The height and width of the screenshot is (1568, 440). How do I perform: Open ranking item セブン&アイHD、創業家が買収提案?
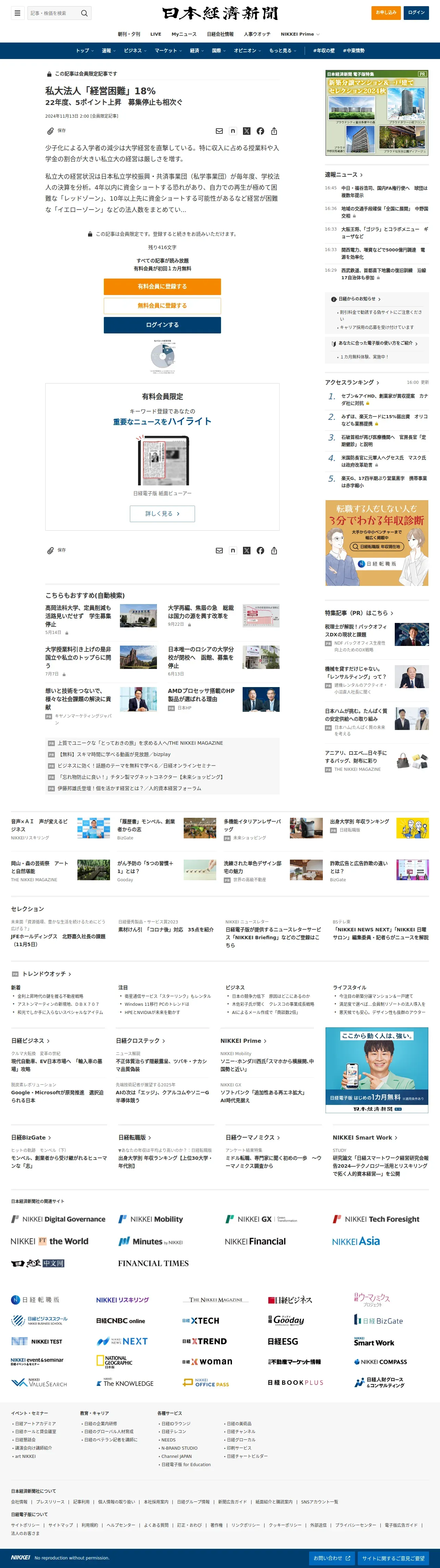point(384,399)
